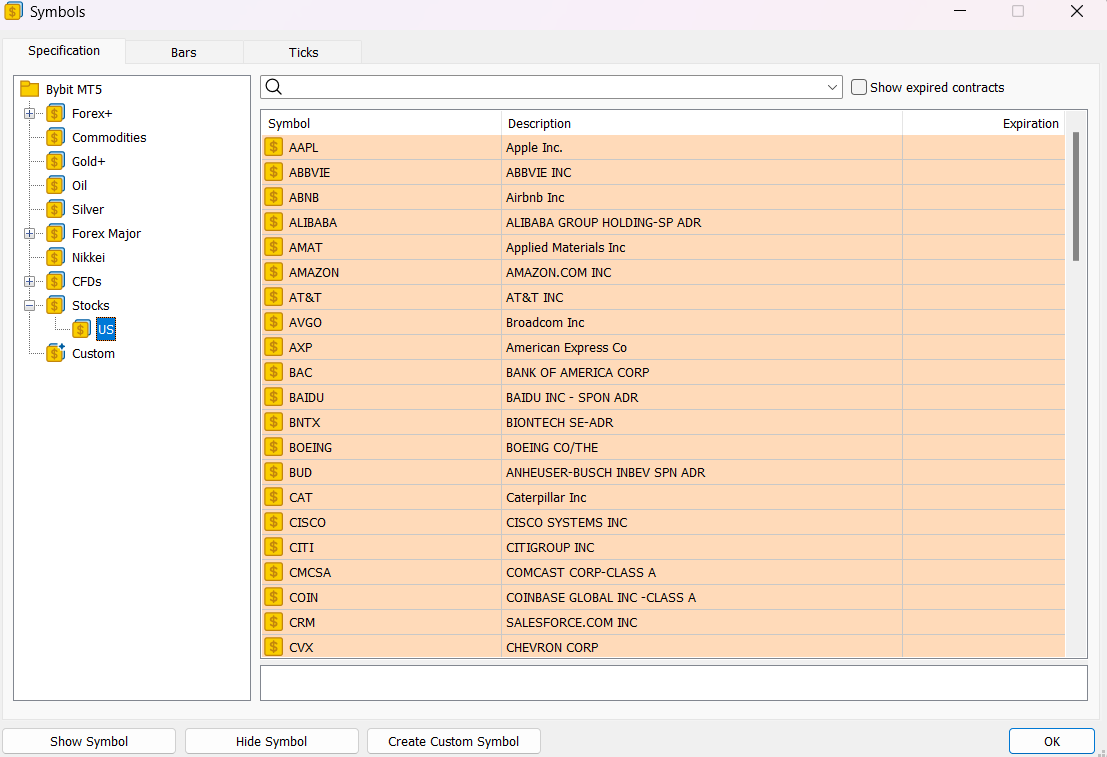Click the CVX row symbol icon

(273, 647)
